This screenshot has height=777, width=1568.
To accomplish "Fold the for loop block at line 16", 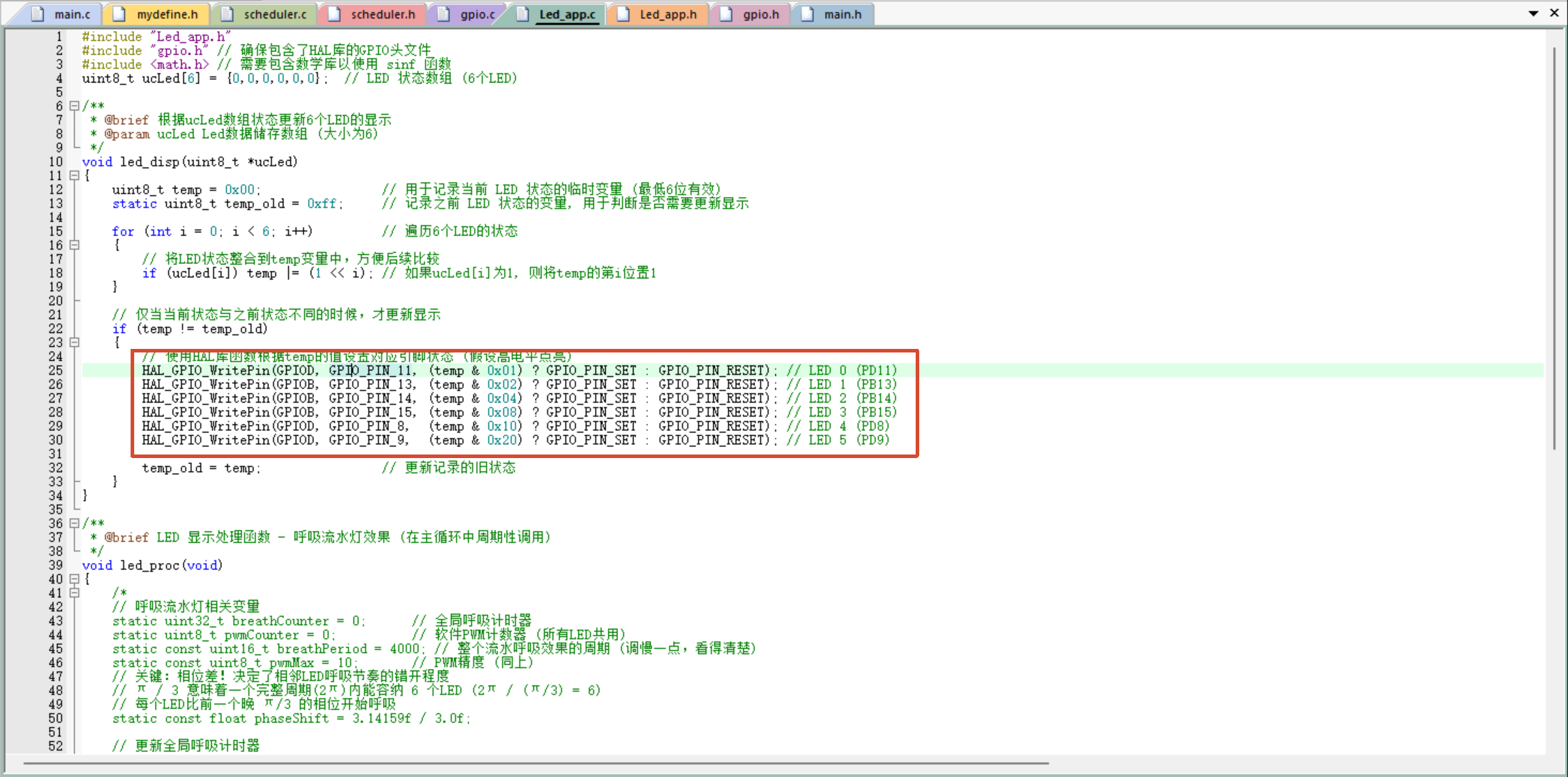I will [x=74, y=245].
